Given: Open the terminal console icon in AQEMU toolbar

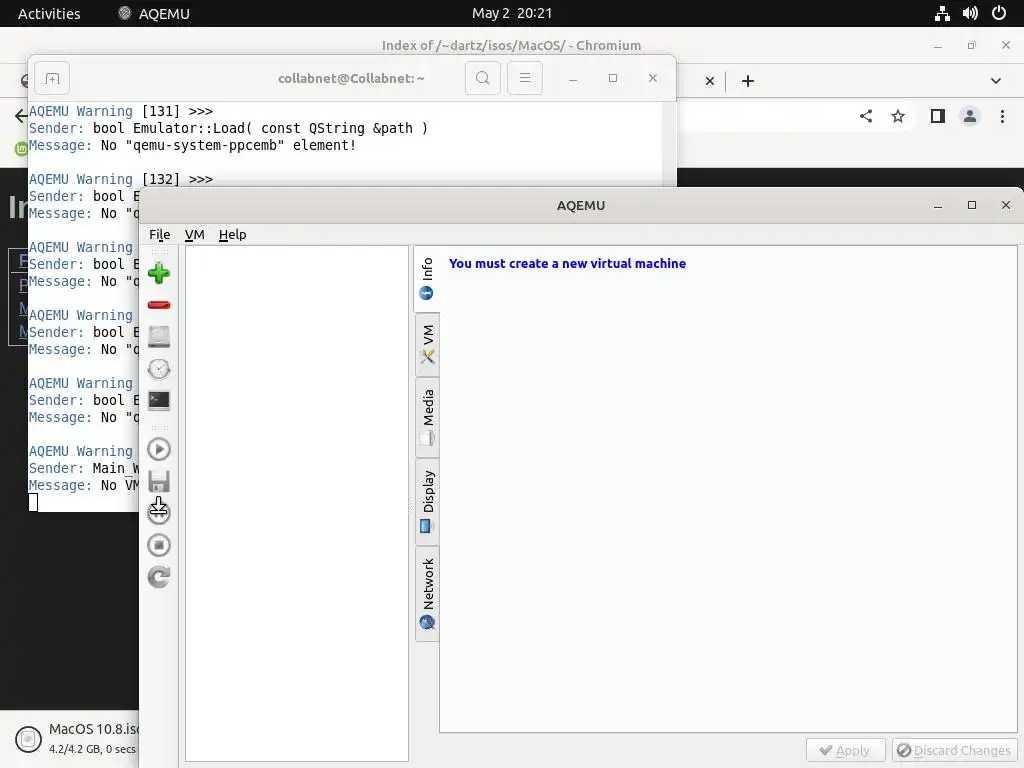Looking at the screenshot, I should [x=159, y=400].
